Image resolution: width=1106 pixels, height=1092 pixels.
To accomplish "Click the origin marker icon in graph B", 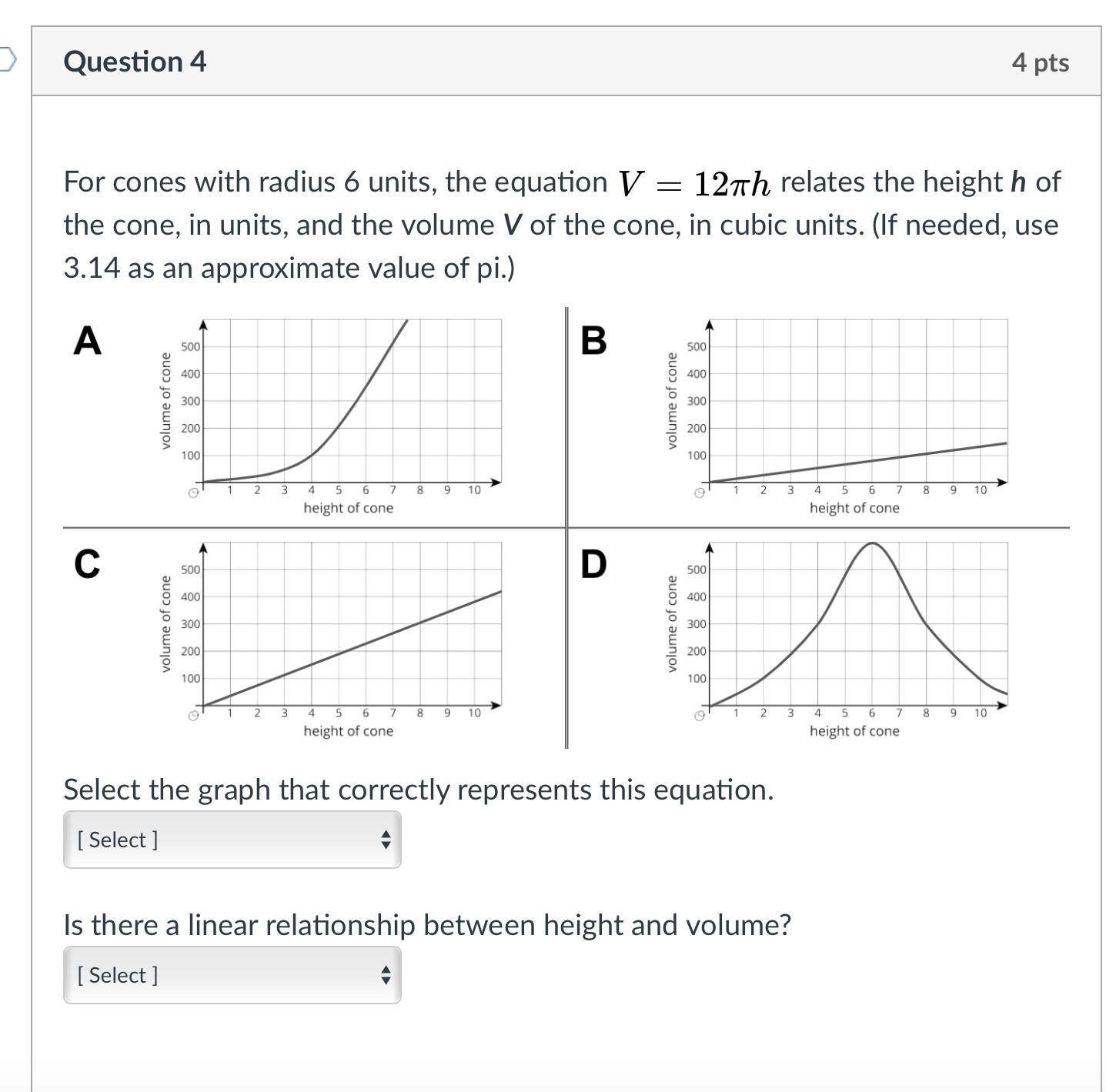I will (700, 493).
